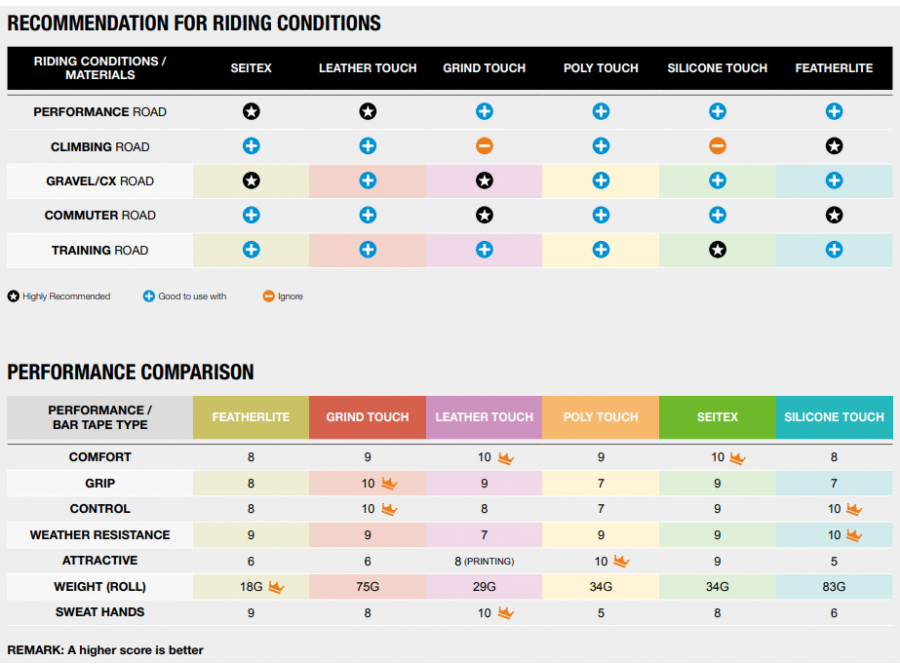Click the crown next to Seitex Comfort score
This screenshot has height=670, width=900.
pyautogui.click(x=737, y=458)
